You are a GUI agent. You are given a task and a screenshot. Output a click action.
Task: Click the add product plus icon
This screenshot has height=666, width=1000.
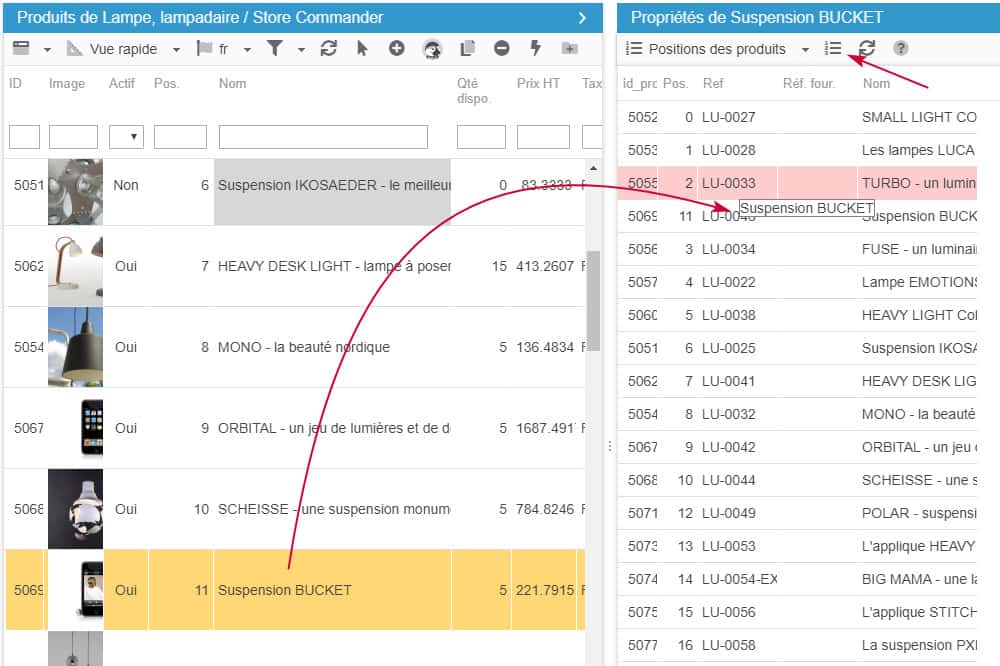point(396,48)
